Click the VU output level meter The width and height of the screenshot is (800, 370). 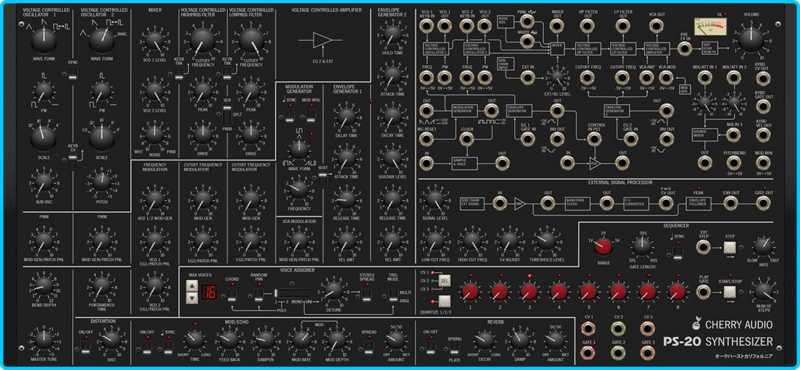(709, 28)
